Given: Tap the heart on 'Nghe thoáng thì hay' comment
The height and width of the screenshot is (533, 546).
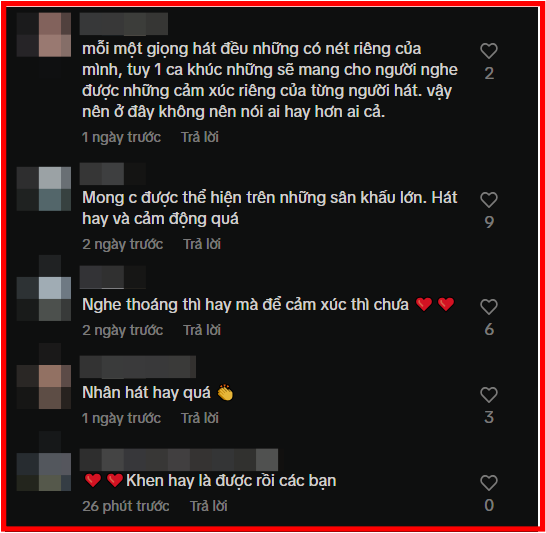Looking at the screenshot, I should tap(489, 307).
